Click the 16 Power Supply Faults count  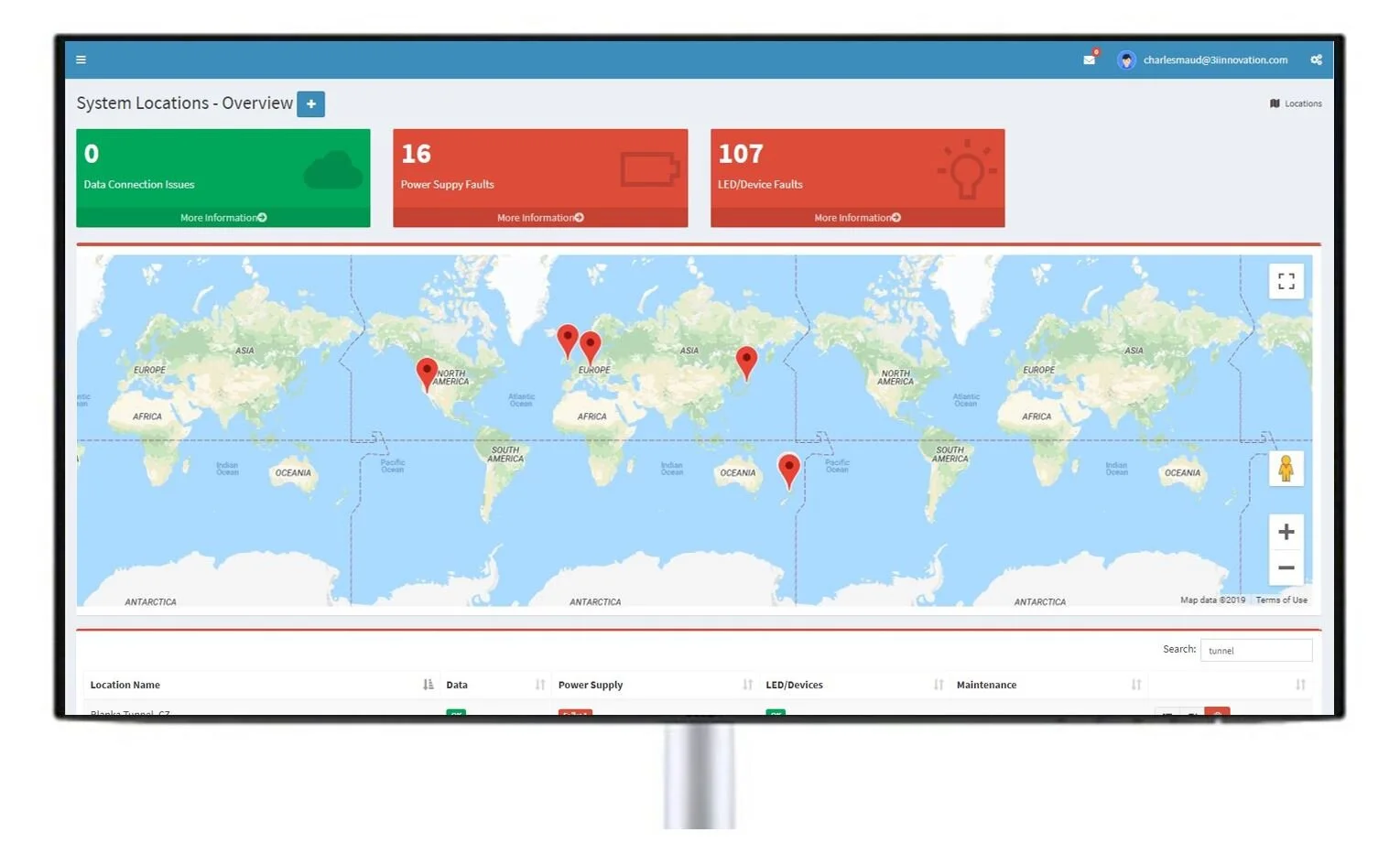point(417,154)
